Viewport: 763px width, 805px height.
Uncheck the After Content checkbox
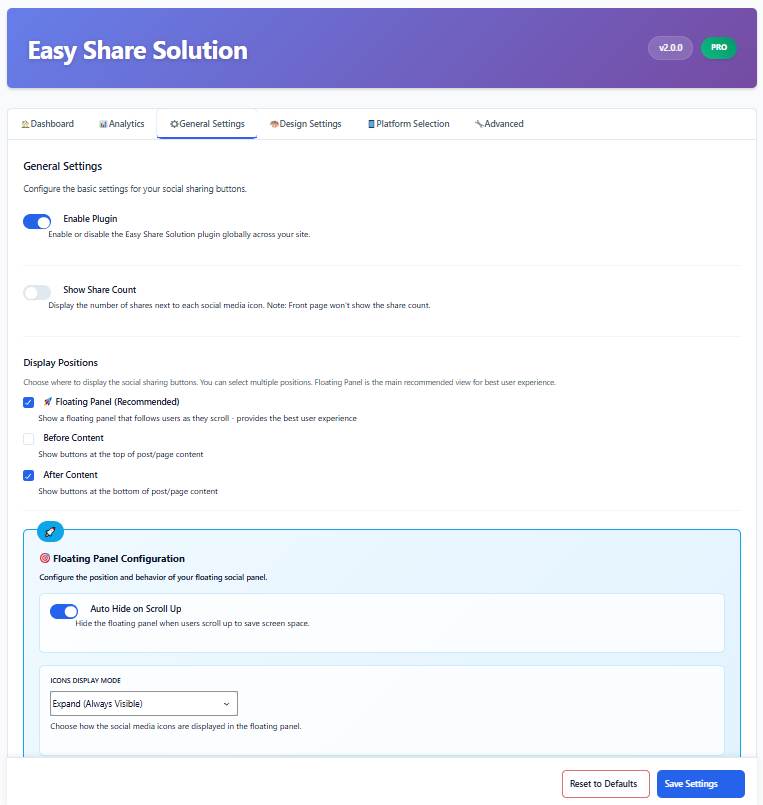29,475
